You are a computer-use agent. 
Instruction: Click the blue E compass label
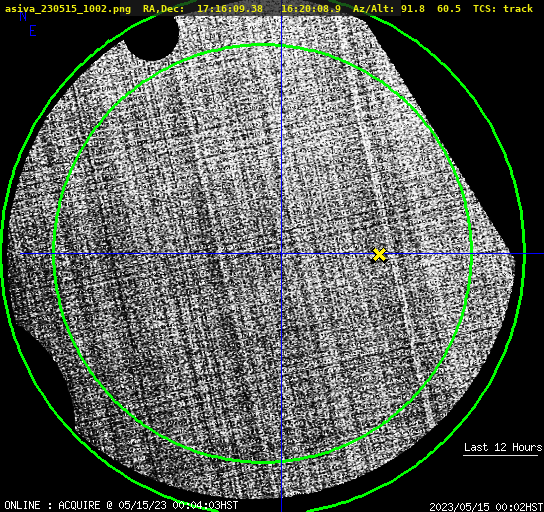(33, 31)
